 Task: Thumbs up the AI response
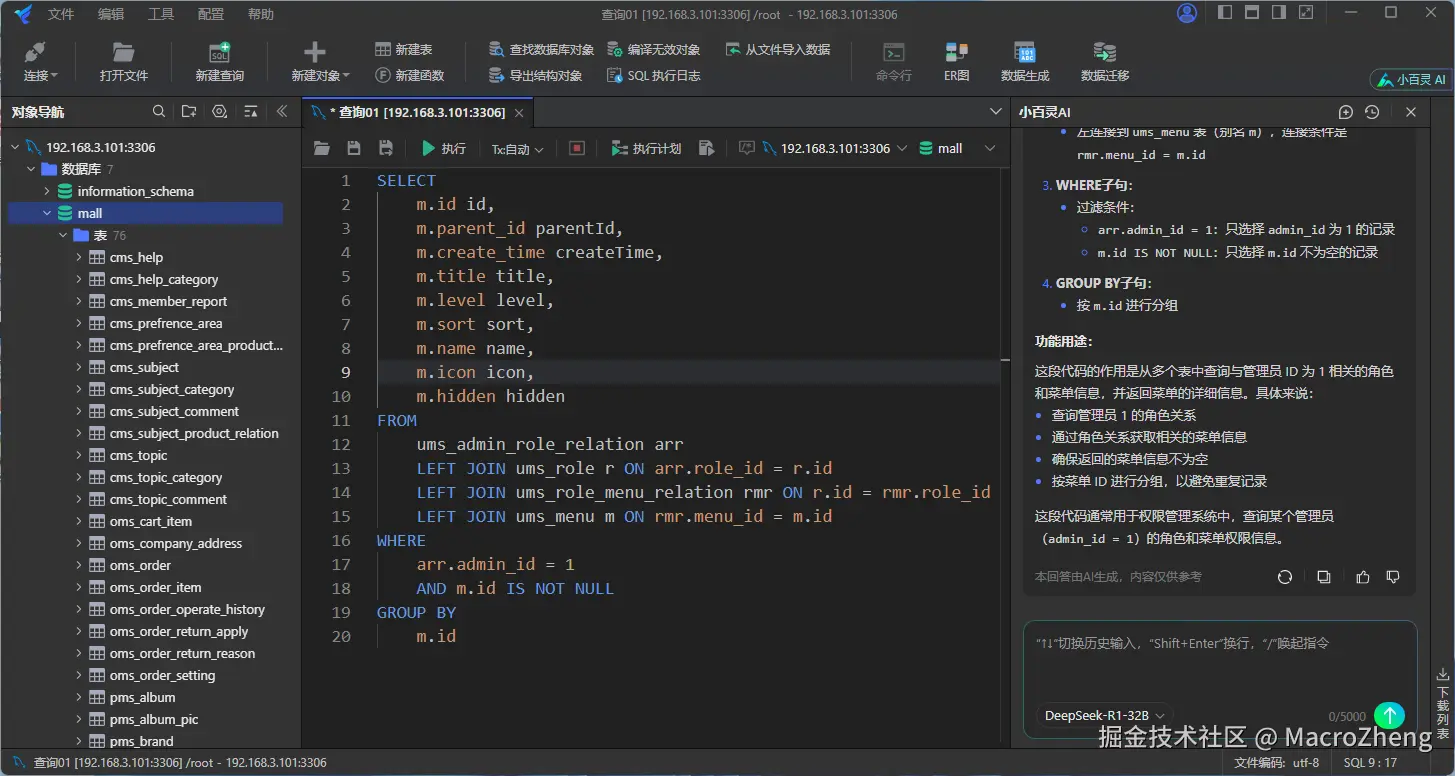click(x=1362, y=577)
